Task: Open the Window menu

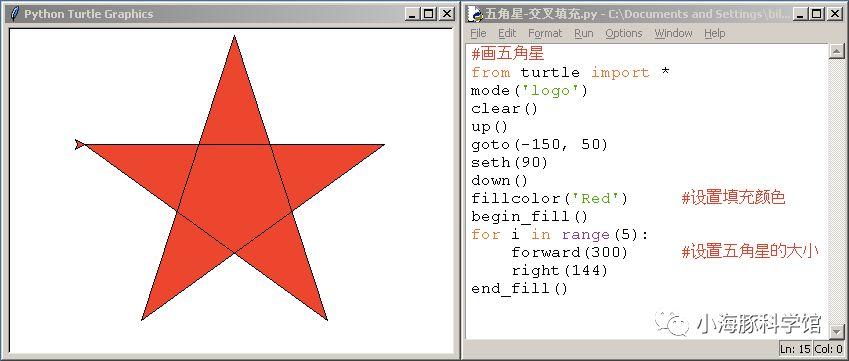Action: pyautogui.click(x=674, y=34)
